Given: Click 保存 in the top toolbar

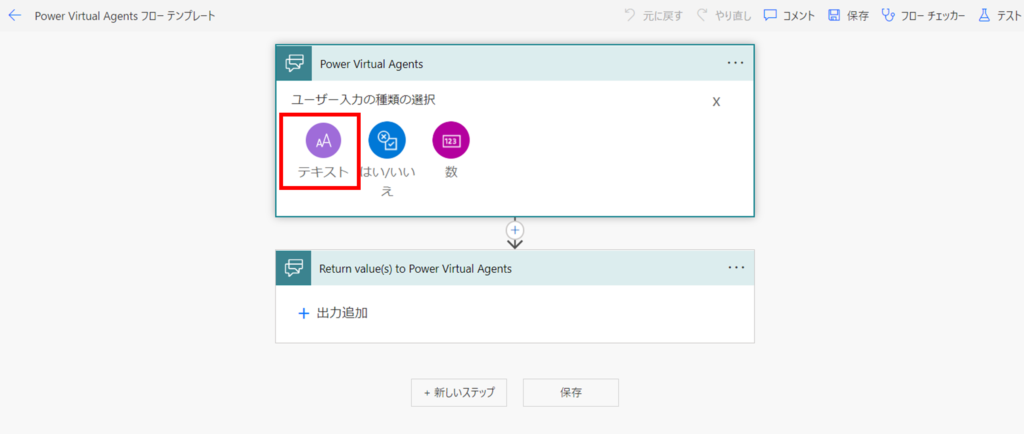Looking at the screenshot, I should tap(848, 16).
